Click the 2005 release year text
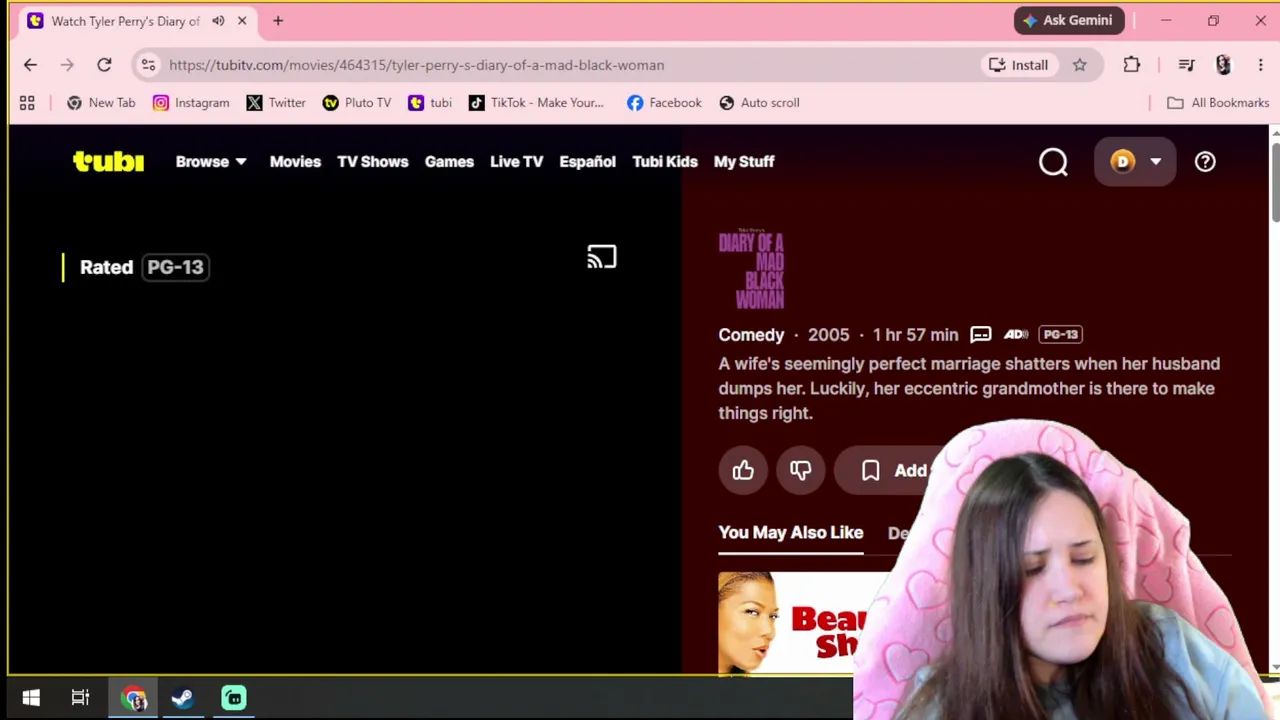This screenshot has height=720, width=1280. [828, 335]
